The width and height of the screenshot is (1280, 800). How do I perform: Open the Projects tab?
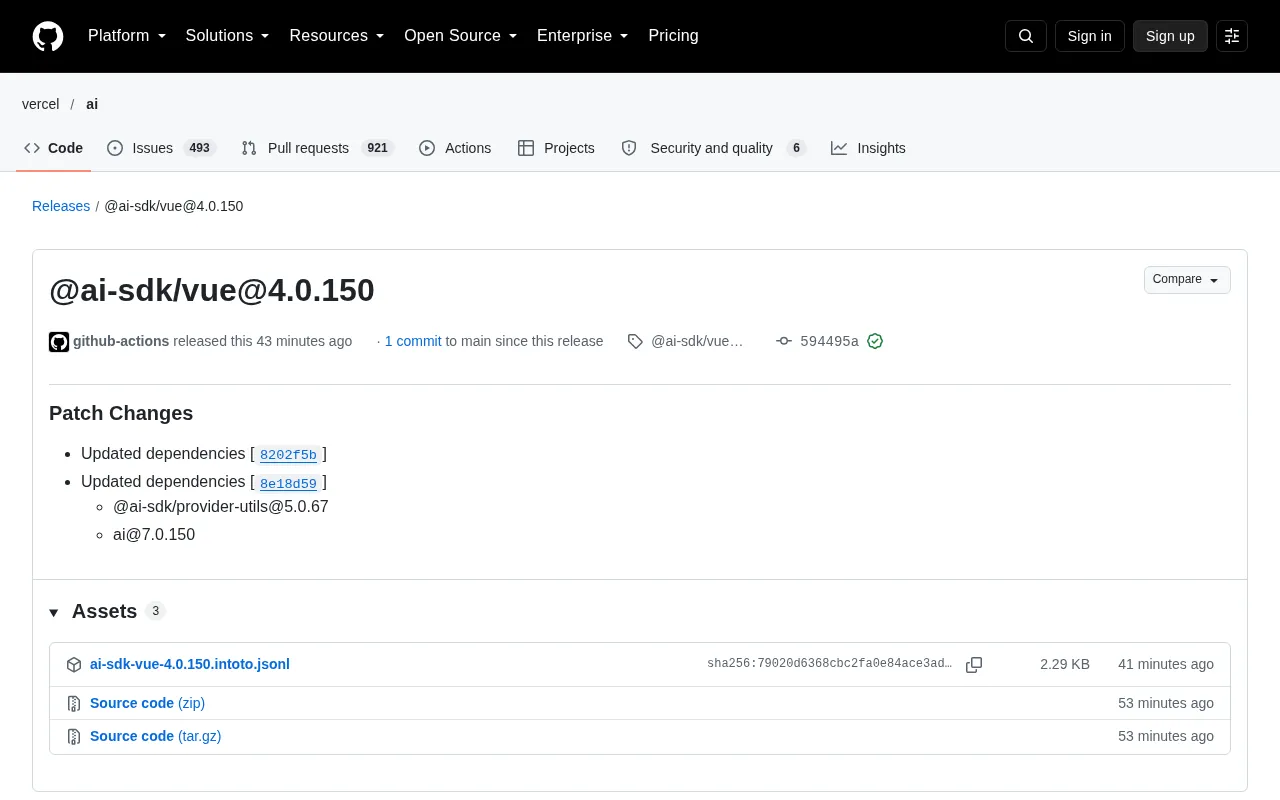tap(556, 148)
